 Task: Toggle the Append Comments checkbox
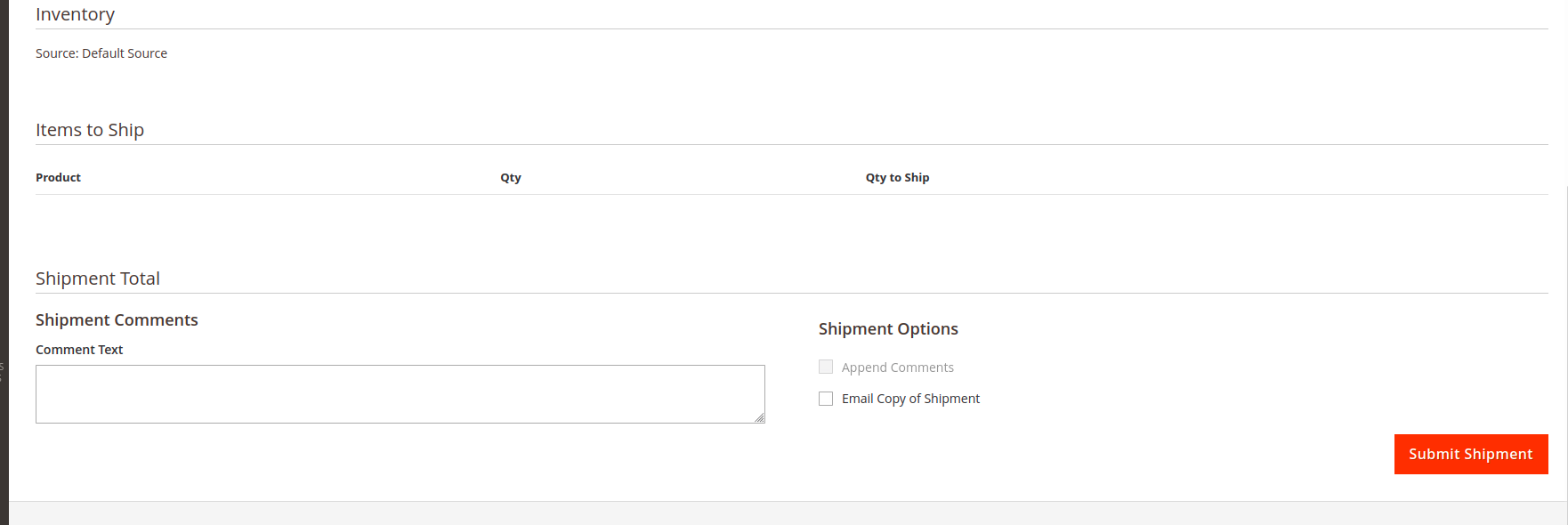click(825, 366)
